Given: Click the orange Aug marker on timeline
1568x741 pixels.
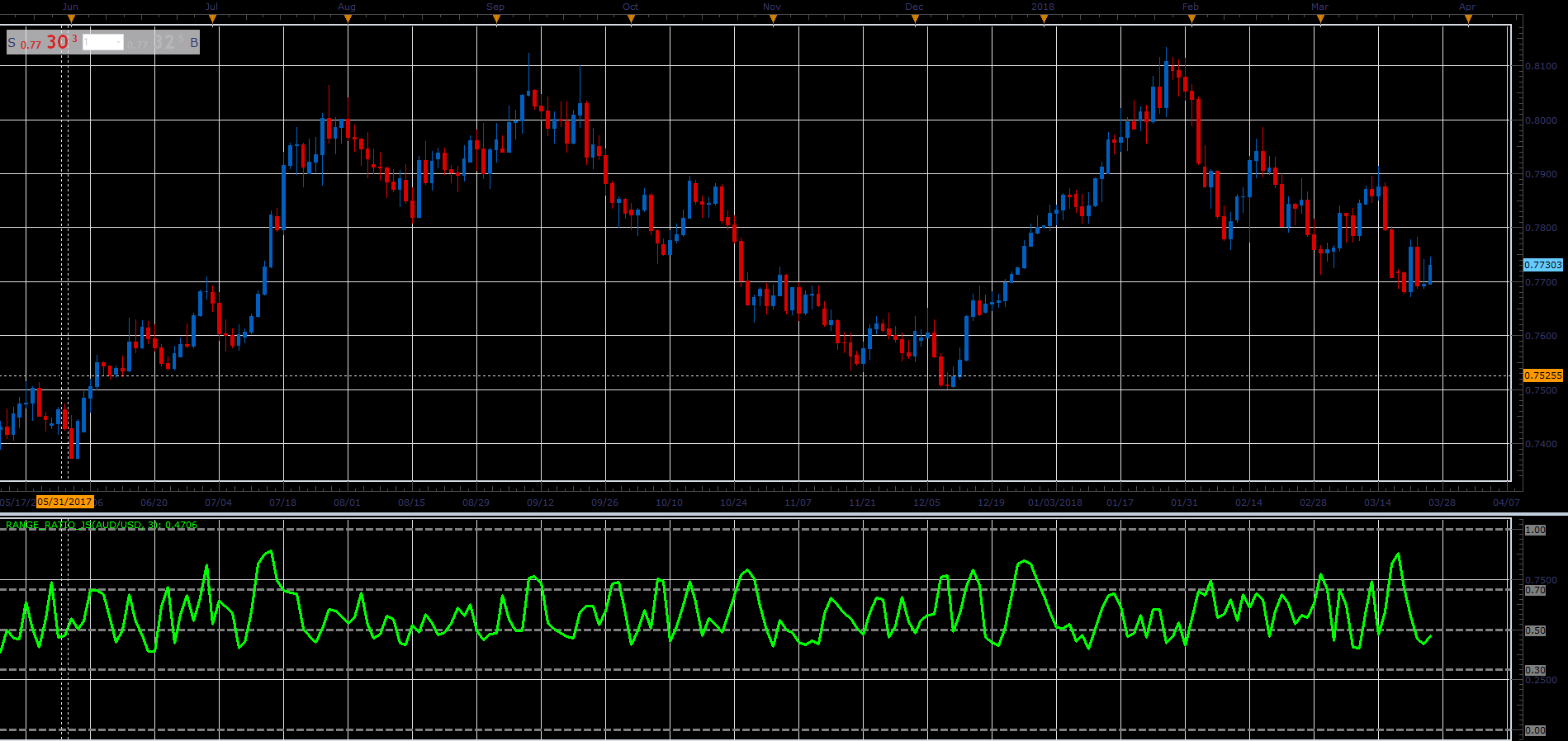Looking at the screenshot, I should point(348,18).
